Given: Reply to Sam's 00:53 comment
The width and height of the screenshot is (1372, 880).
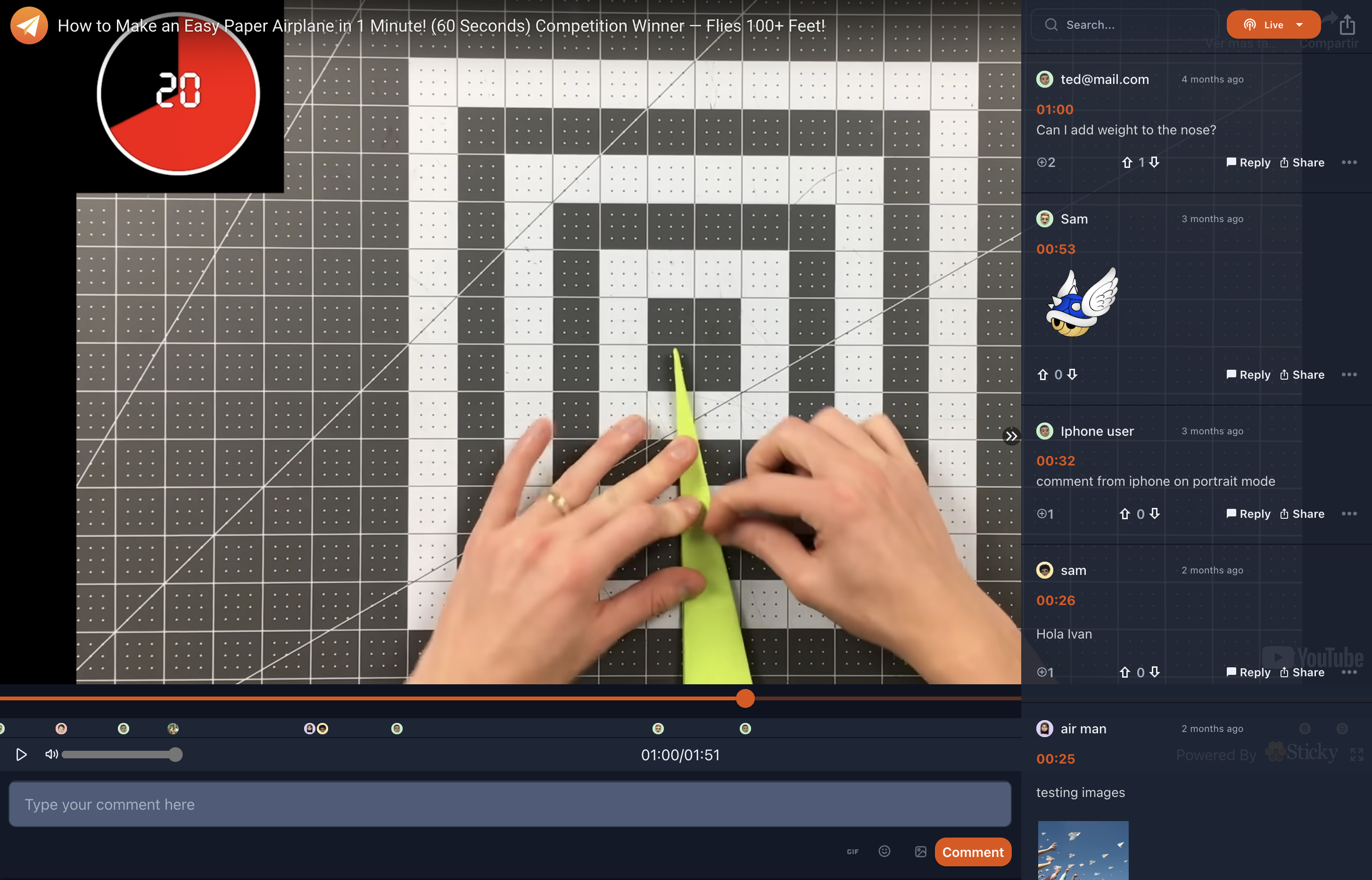Looking at the screenshot, I should [1248, 375].
